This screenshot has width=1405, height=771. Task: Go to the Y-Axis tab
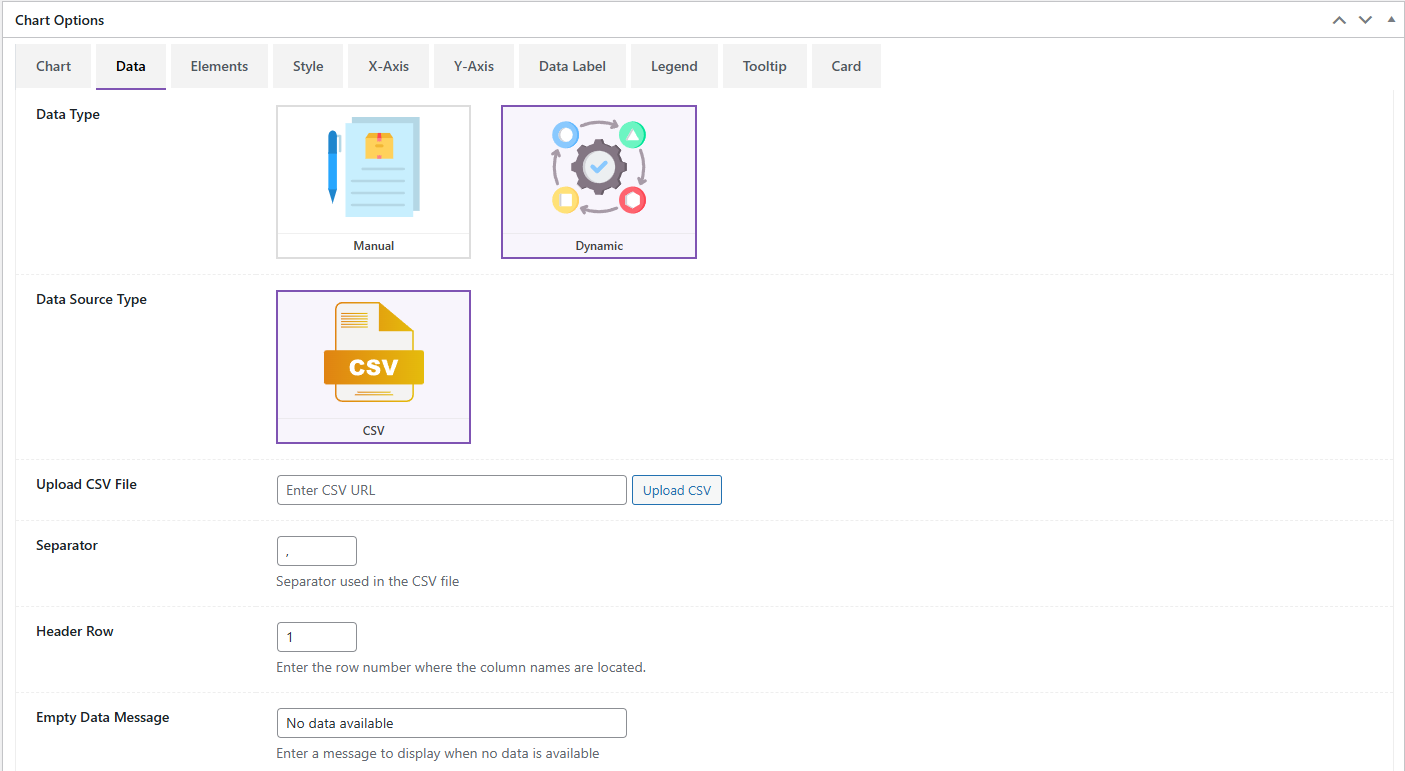[474, 66]
